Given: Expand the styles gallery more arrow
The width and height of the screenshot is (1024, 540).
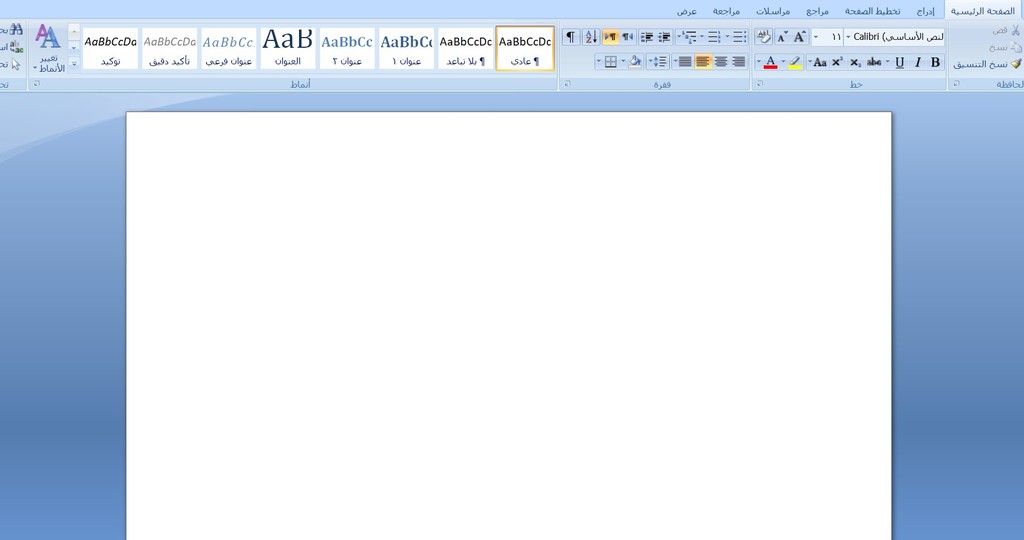Looking at the screenshot, I should (74, 63).
